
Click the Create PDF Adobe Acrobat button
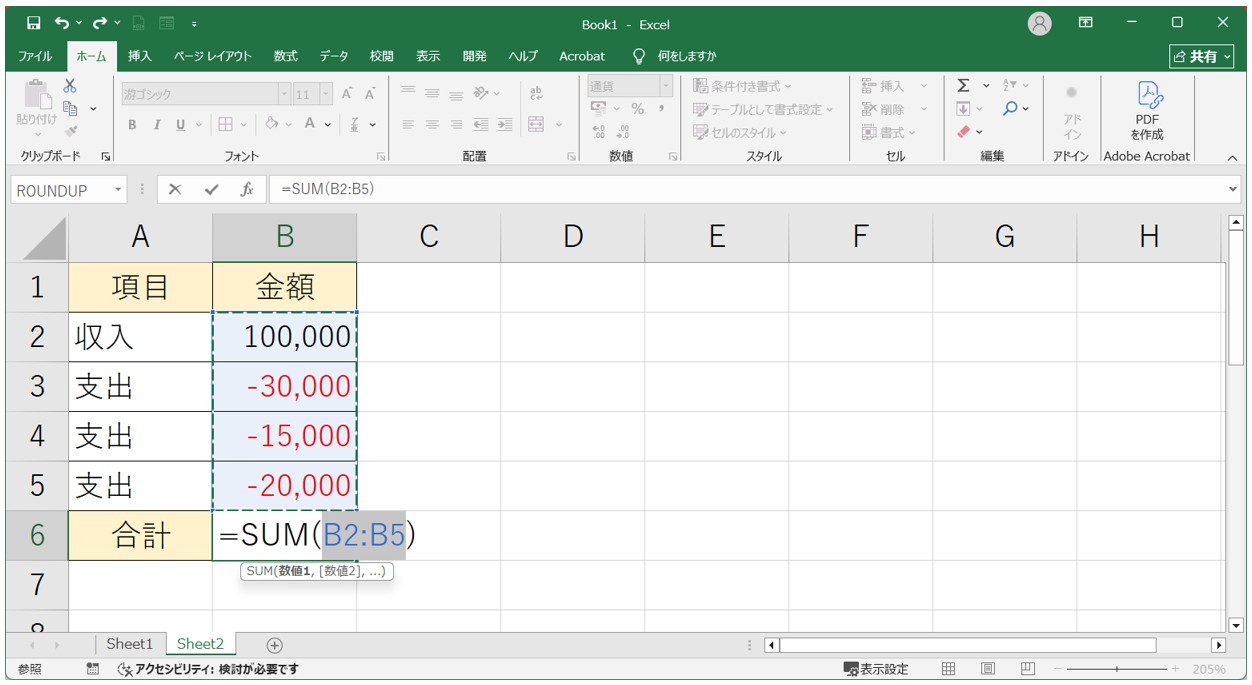pos(1147,111)
